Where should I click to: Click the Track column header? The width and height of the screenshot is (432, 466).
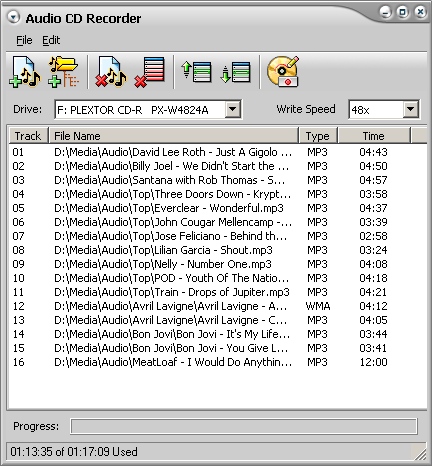click(x=28, y=136)
